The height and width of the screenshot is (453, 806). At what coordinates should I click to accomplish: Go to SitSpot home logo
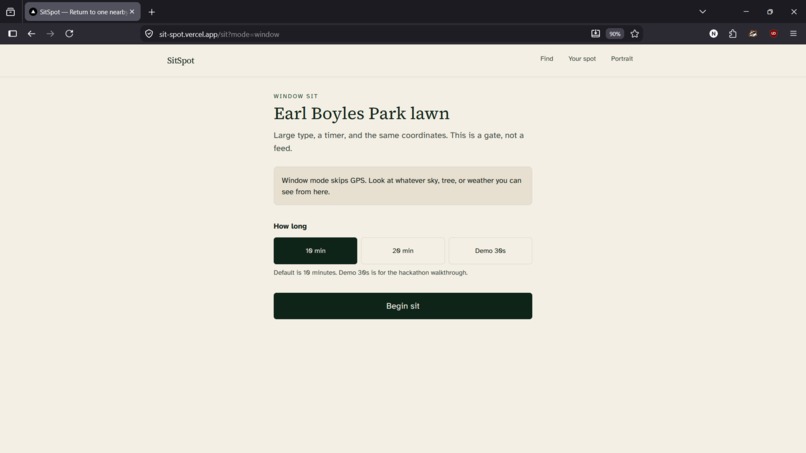click(180, 61)
